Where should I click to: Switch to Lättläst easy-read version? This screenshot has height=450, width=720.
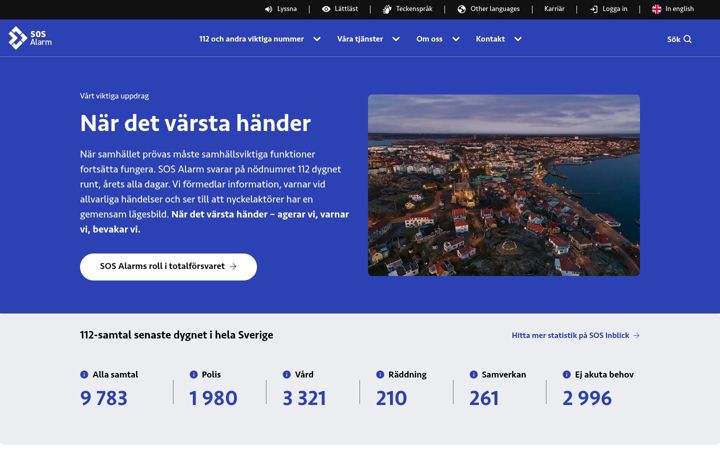pos(346,9)
